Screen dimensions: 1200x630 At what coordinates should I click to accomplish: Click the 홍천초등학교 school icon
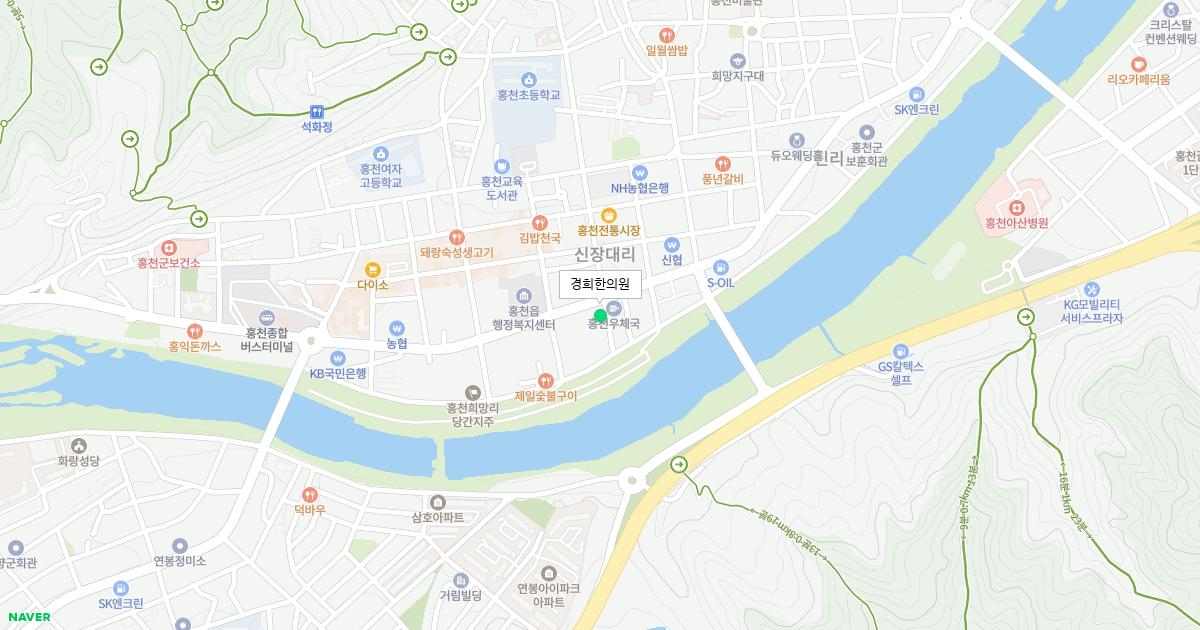529,79
